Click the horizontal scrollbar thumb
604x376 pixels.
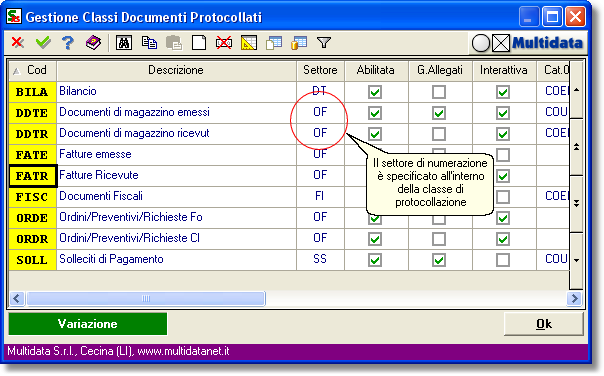146,299
